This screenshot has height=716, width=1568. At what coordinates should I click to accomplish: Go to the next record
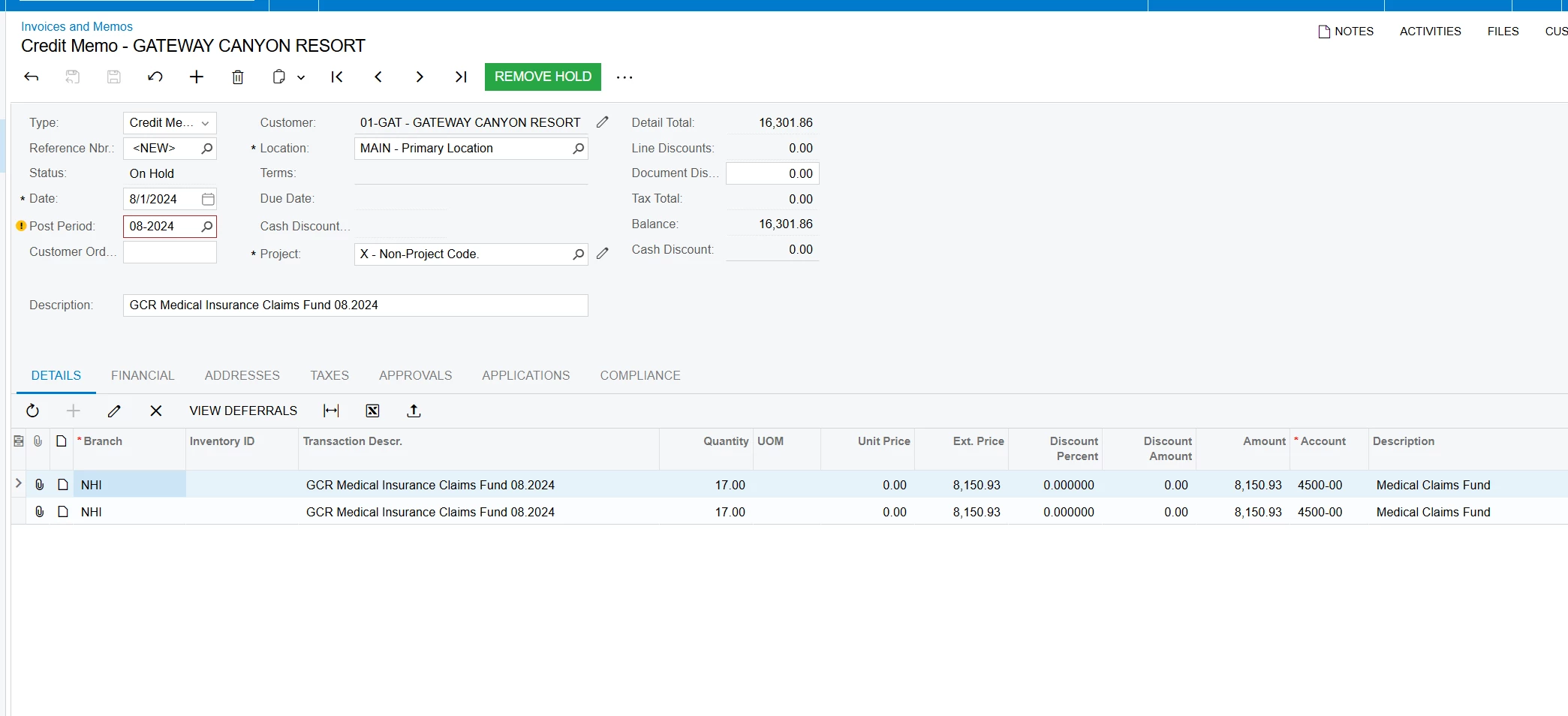420,77
